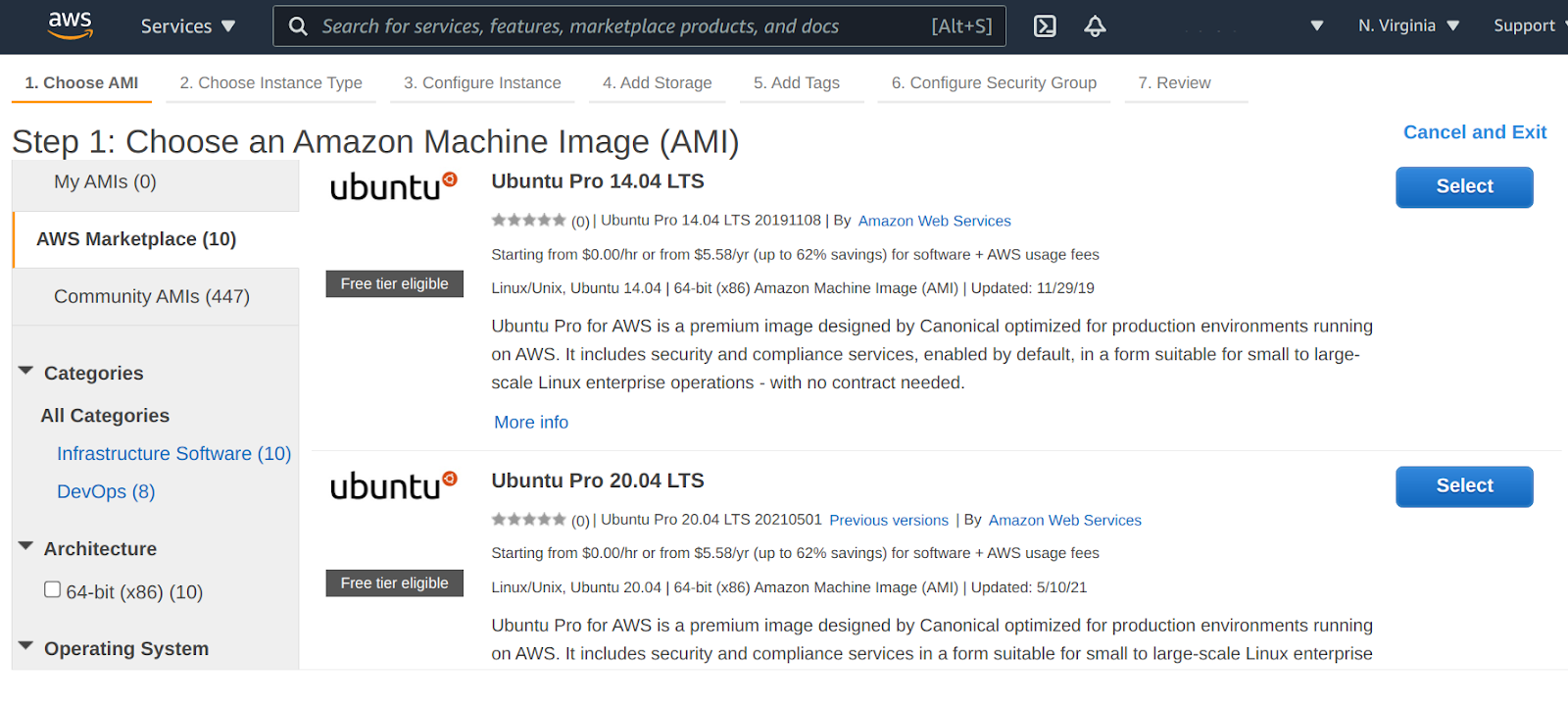
Task: Open the Services dropdown menu
Action: [188, 26]
